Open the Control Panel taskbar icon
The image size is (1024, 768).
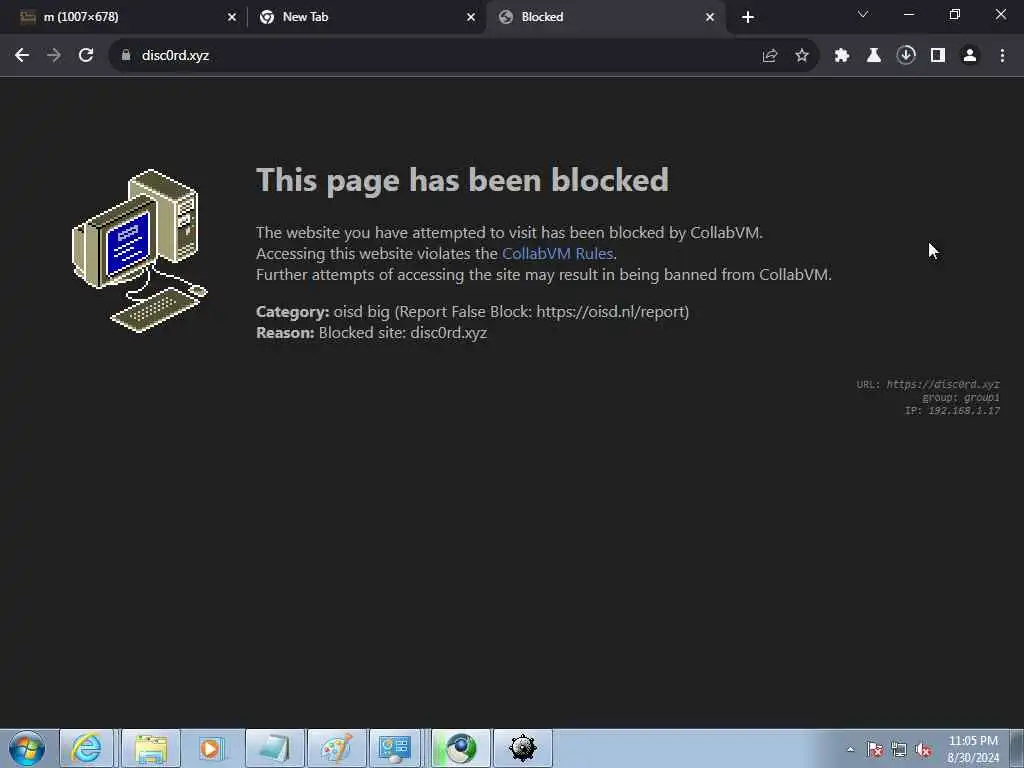[395, 748]
